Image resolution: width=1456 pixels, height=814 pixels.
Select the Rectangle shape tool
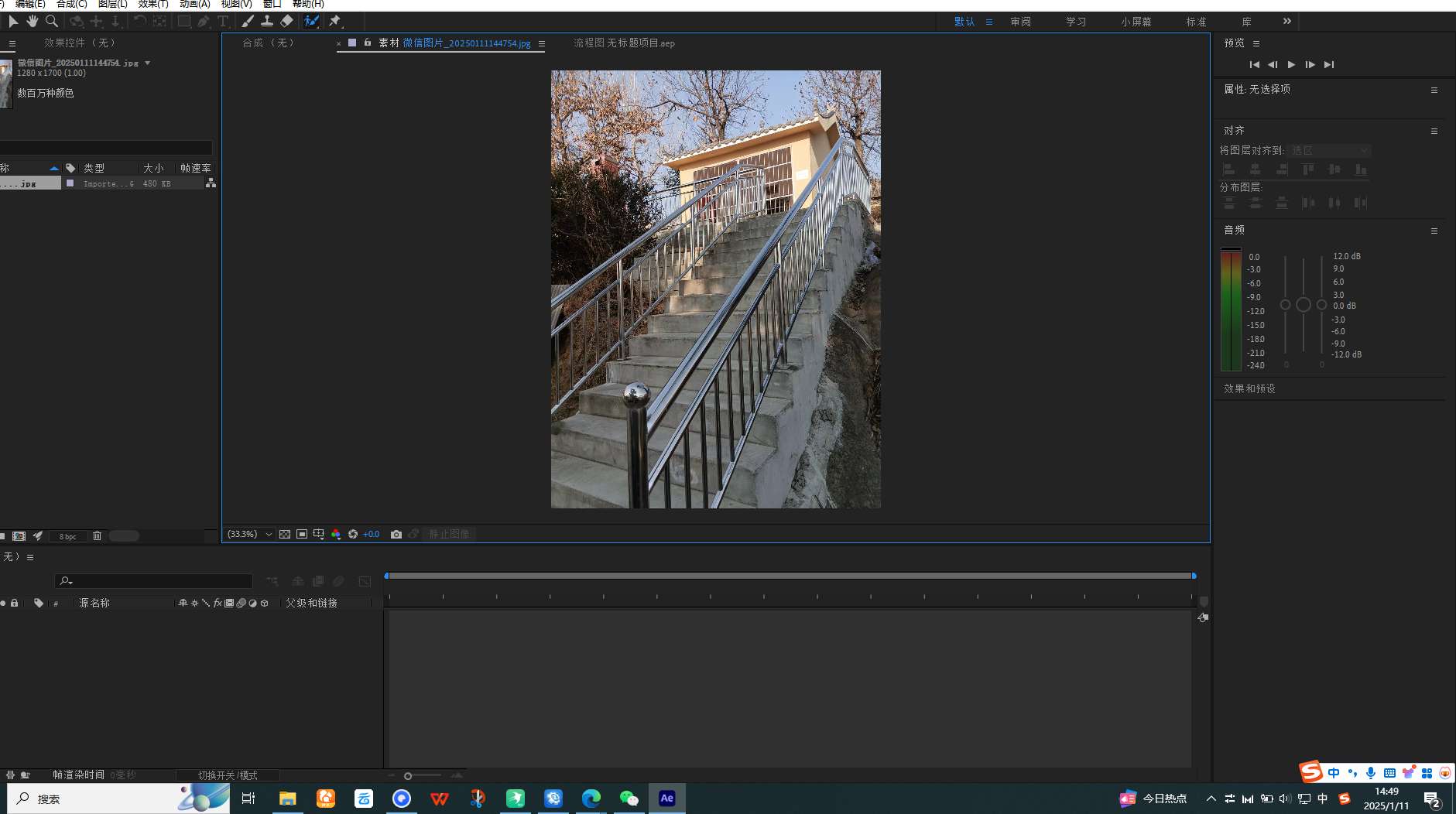pos(184,22)
